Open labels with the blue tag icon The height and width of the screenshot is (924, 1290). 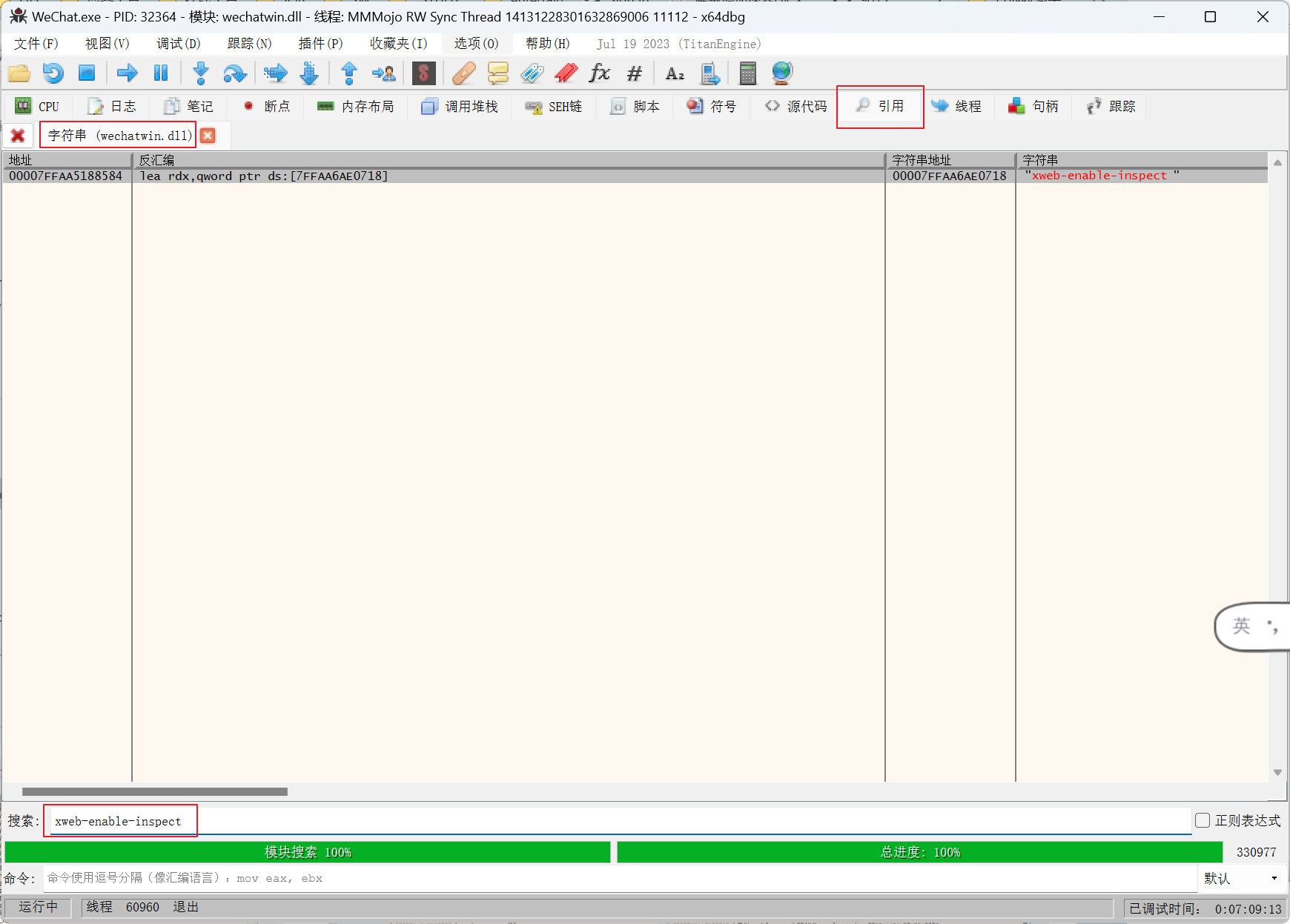pyautogui.click(x=532, y=73)
